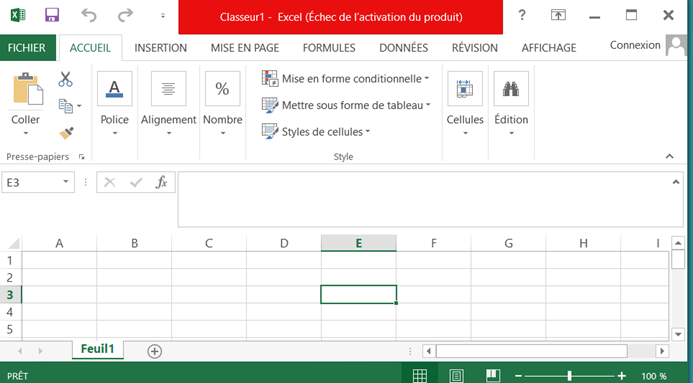The width and height of the screenshot is (693, 383).
Task: Select row 1 header
Action: (10, 260)
